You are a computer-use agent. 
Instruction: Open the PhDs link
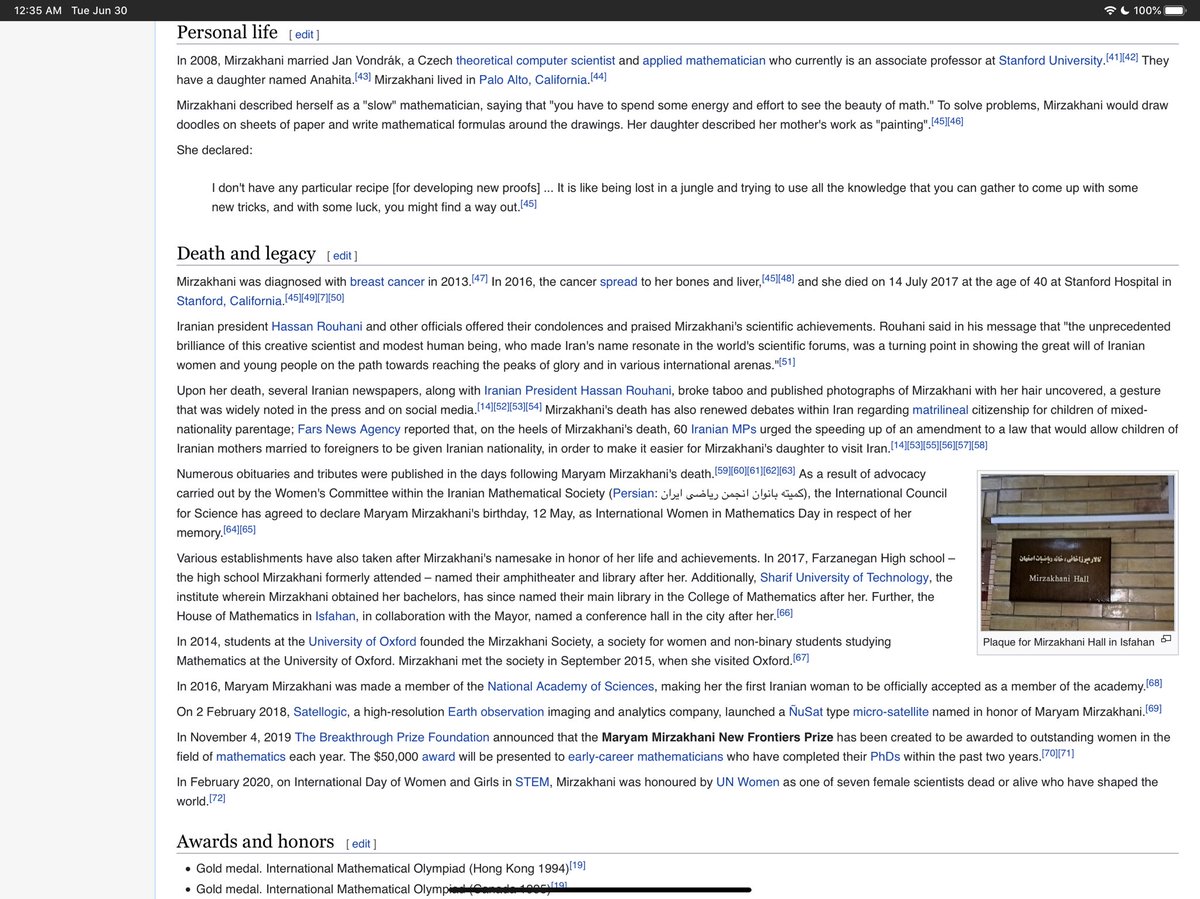tap(885, 757)
